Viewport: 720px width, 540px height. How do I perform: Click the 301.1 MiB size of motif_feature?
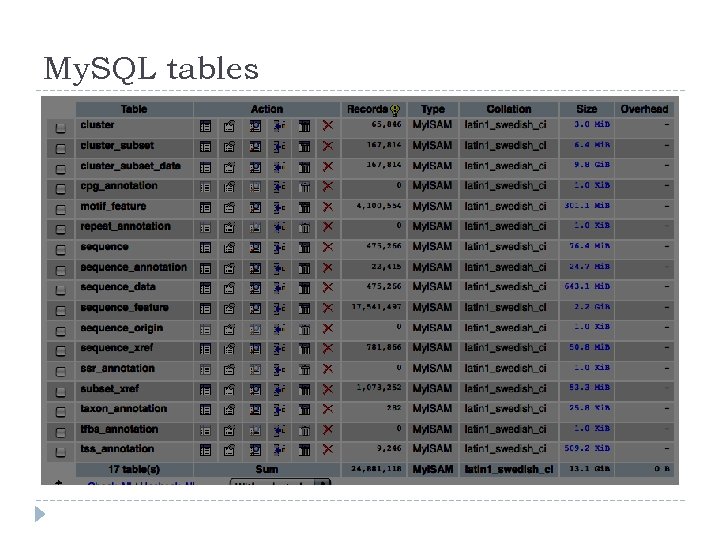pyautogui.click(x=587, y=206)
